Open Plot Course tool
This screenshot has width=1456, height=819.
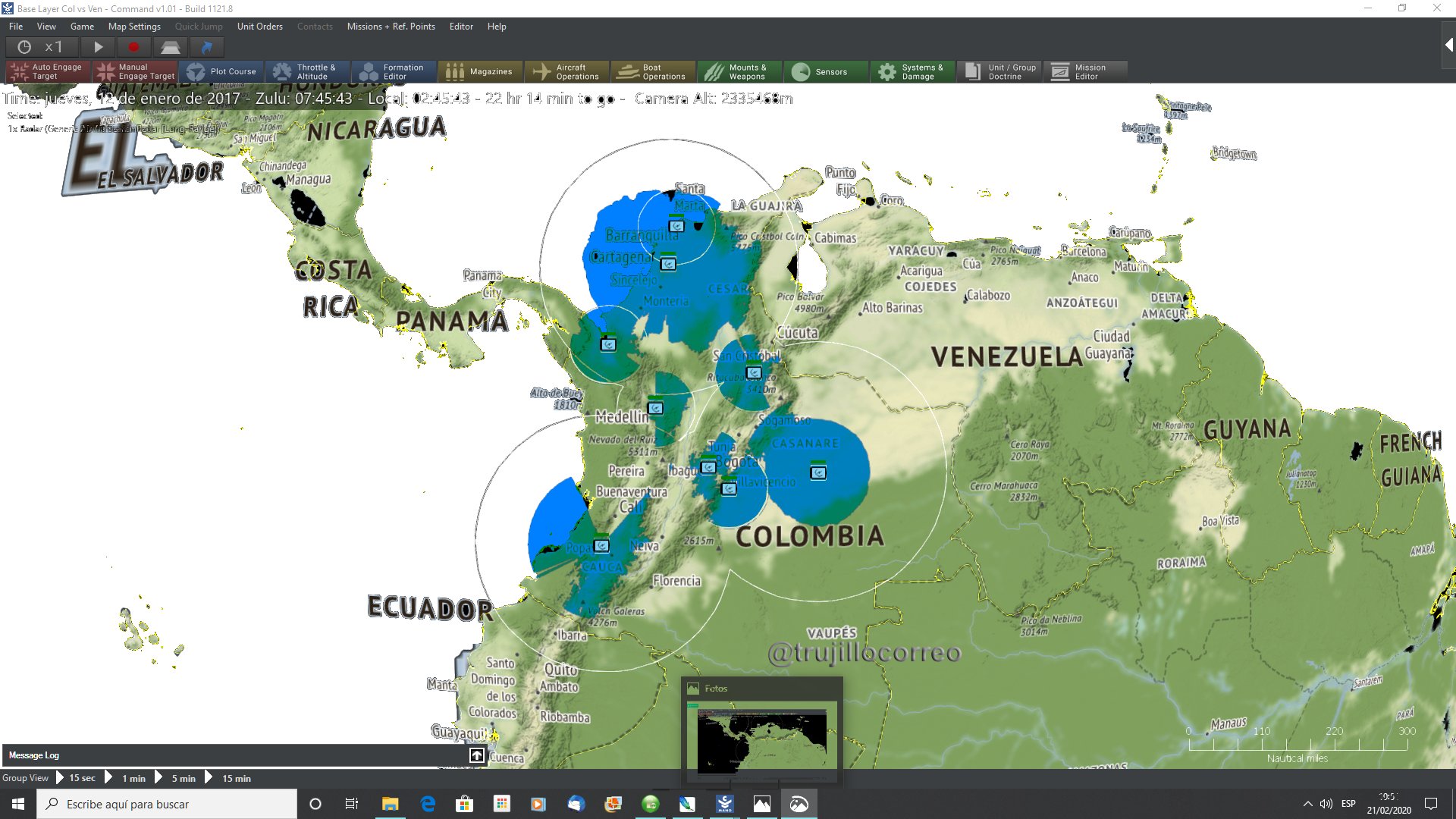[221, 71]
